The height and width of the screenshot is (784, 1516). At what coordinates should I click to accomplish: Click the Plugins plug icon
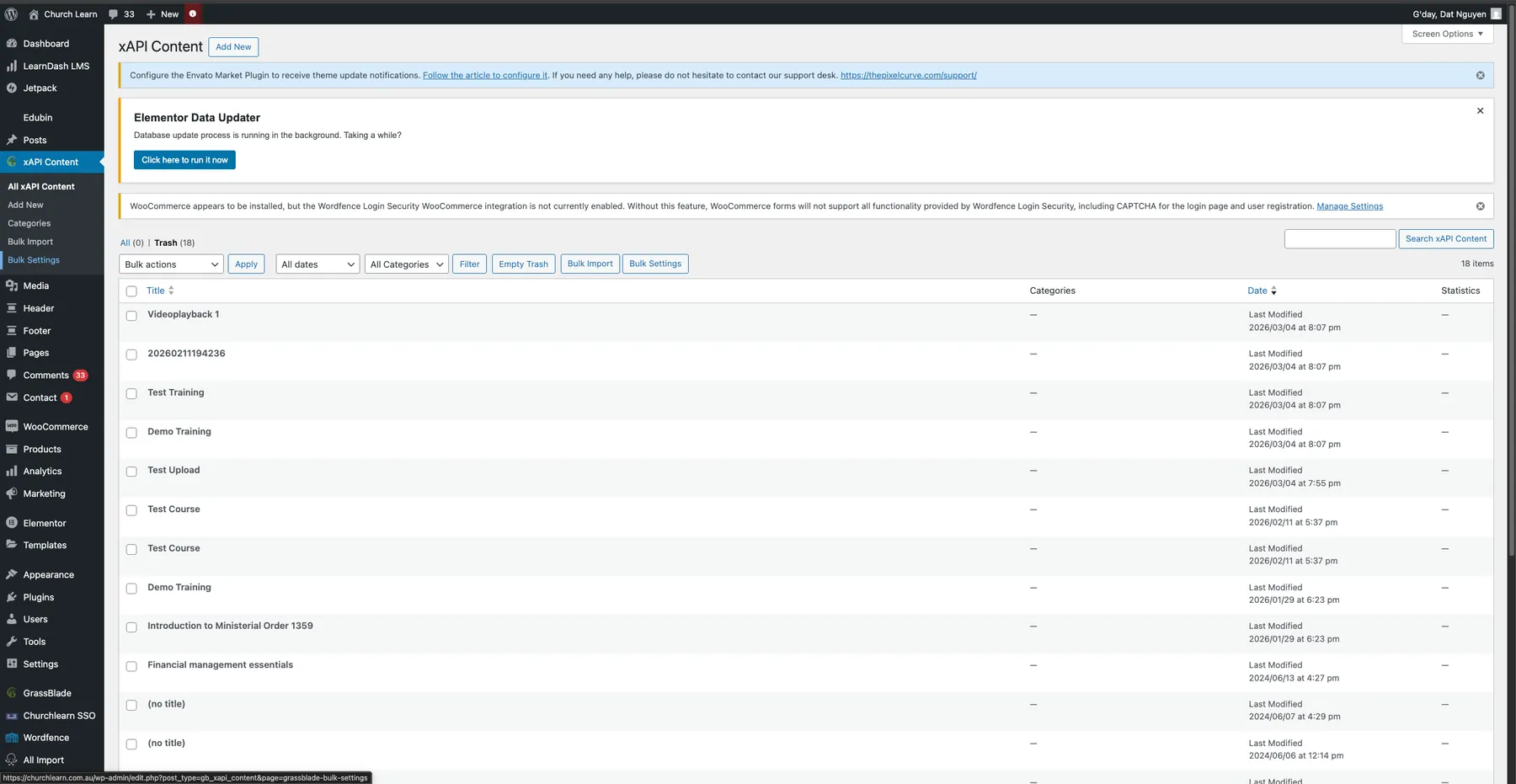12,597
